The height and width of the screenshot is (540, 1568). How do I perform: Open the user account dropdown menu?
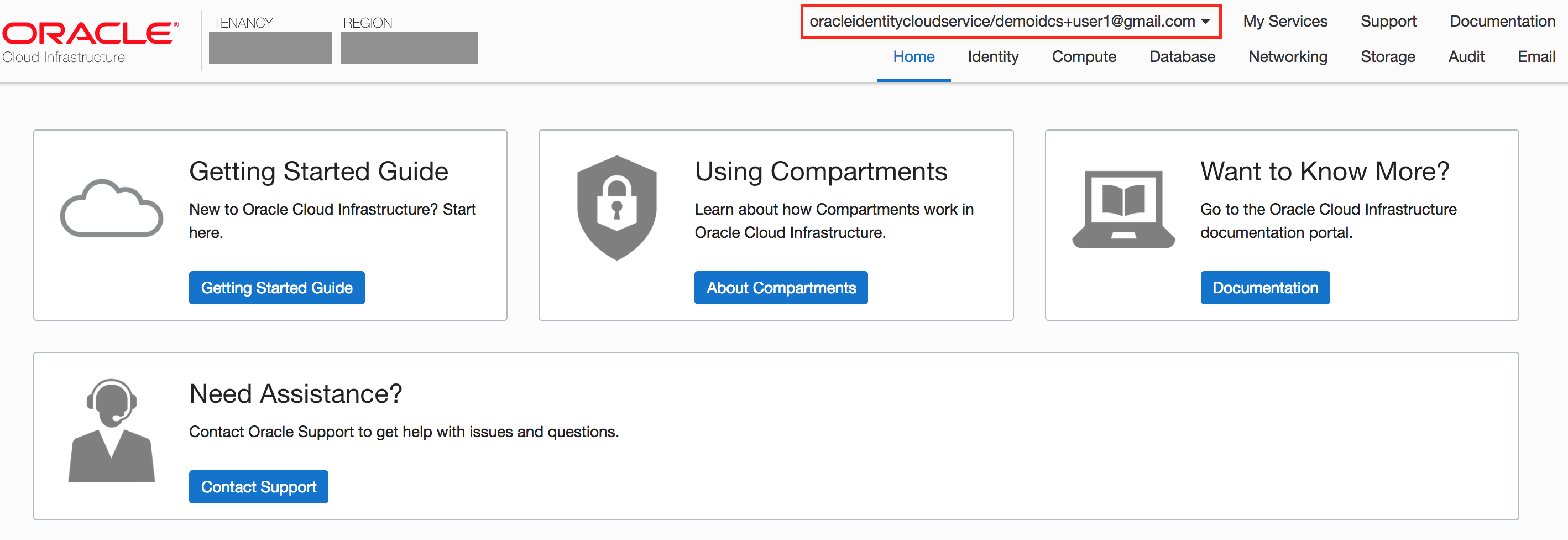tap(1010, 22)
